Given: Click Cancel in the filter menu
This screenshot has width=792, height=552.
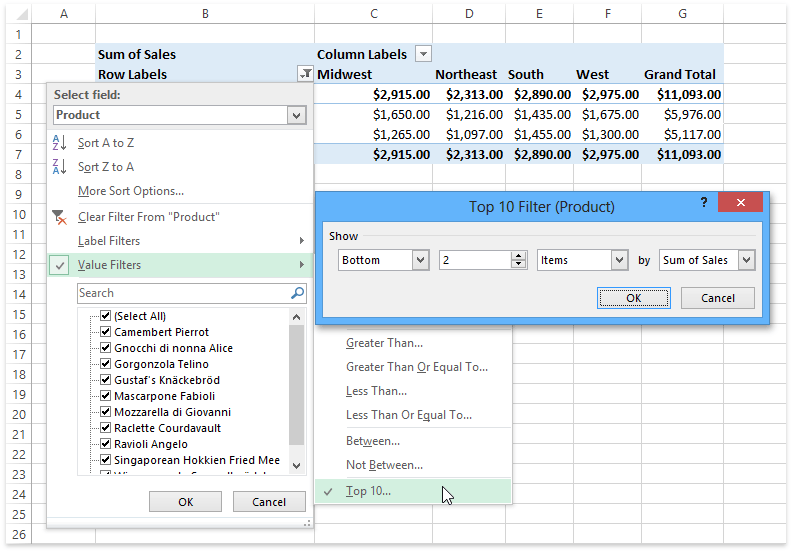Looking at the screenshot, I should pos(269,502).
